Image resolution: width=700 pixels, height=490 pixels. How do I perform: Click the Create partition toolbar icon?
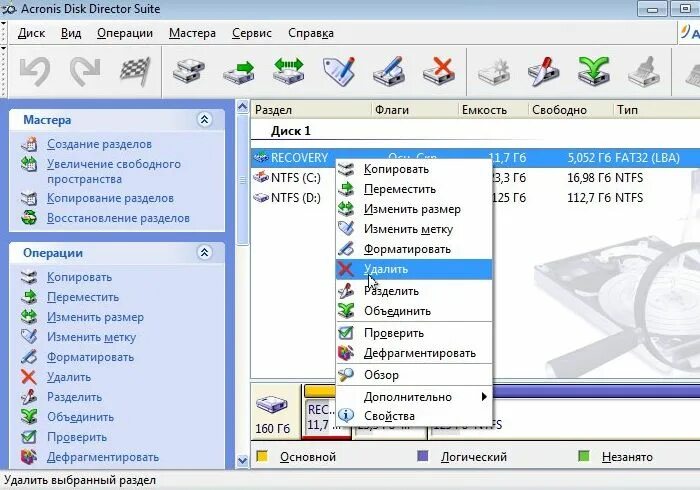pyautogui.click(x=493, y=71)
